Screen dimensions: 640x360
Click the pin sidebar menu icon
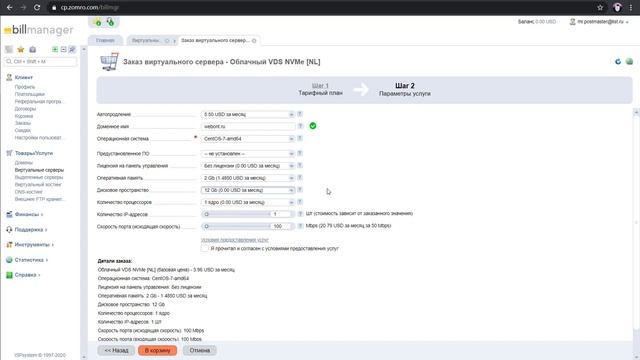(72, 49)
